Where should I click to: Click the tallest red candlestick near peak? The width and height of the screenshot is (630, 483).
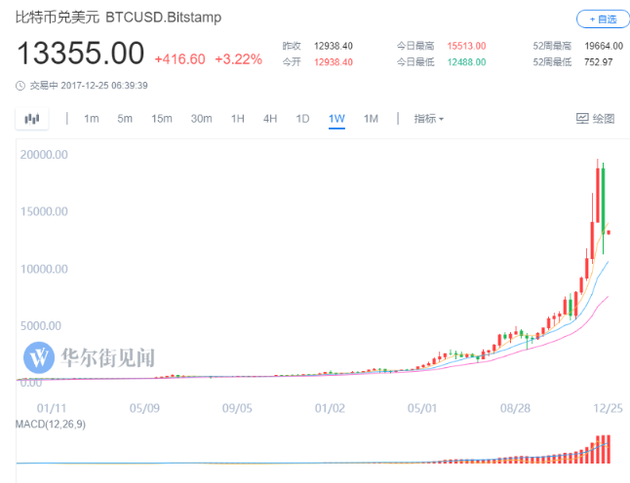coord(598,193)
